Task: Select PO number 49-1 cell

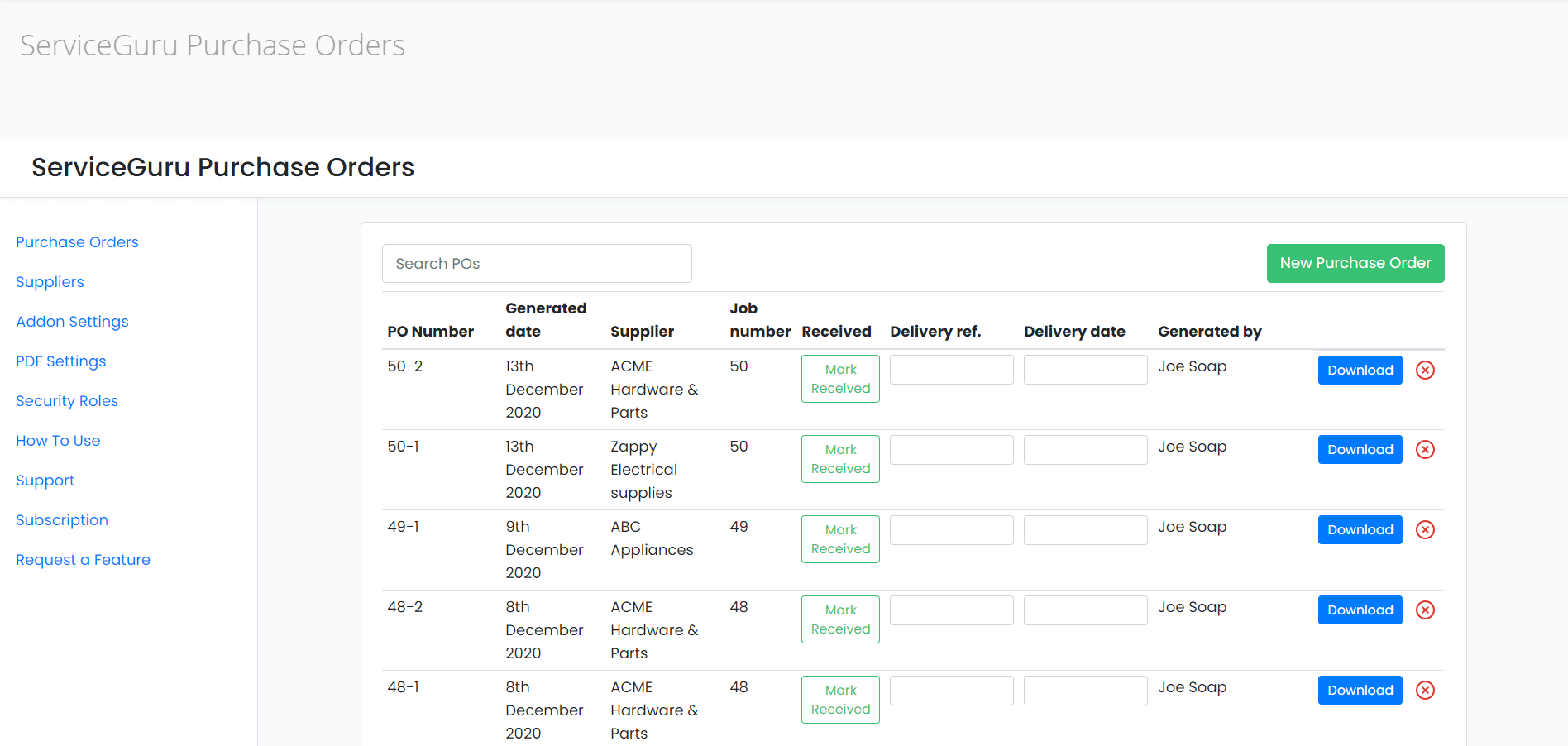Action: [x=403, y=527]
